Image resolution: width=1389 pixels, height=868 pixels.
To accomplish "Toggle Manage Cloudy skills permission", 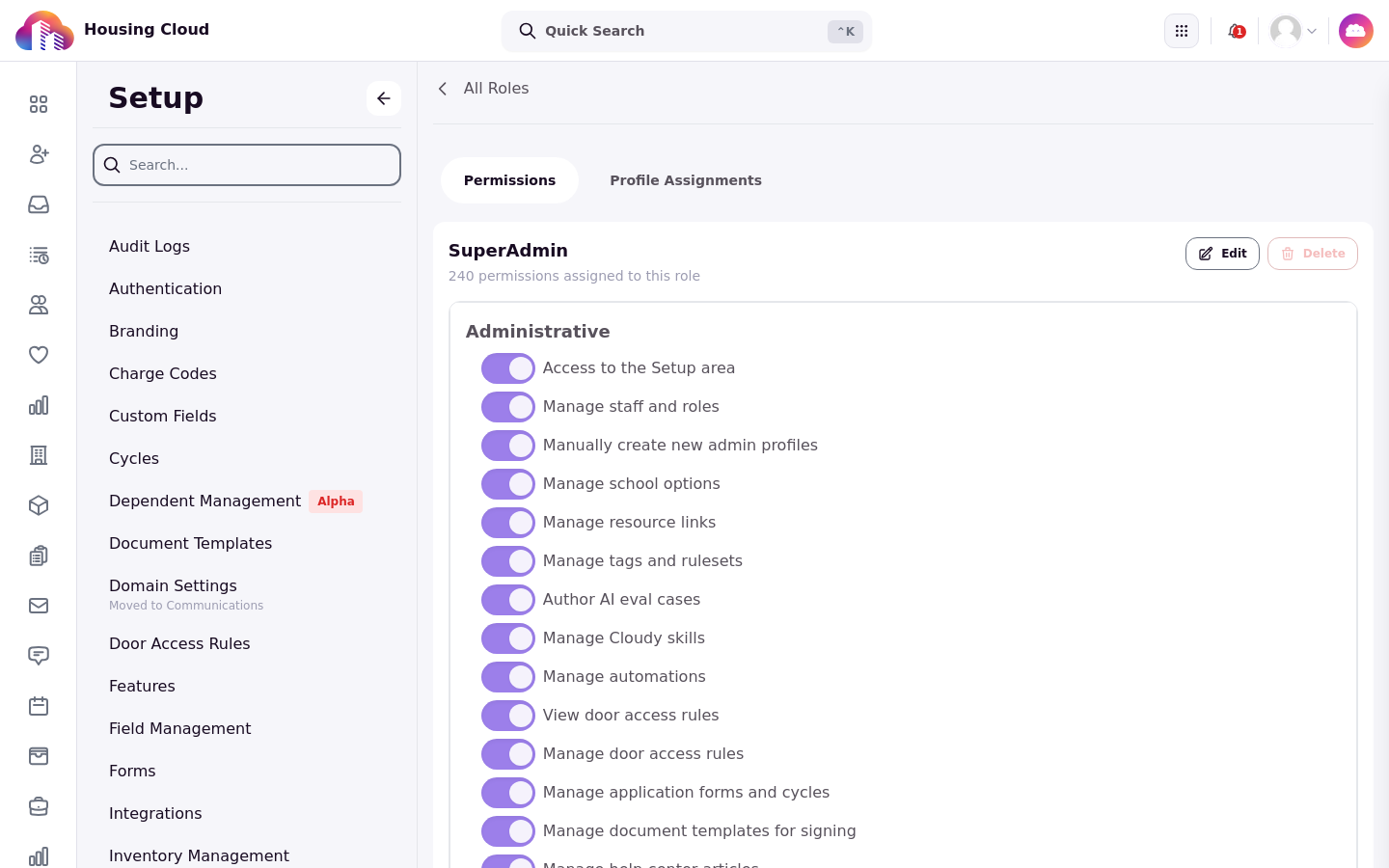I will click(508, 638).
